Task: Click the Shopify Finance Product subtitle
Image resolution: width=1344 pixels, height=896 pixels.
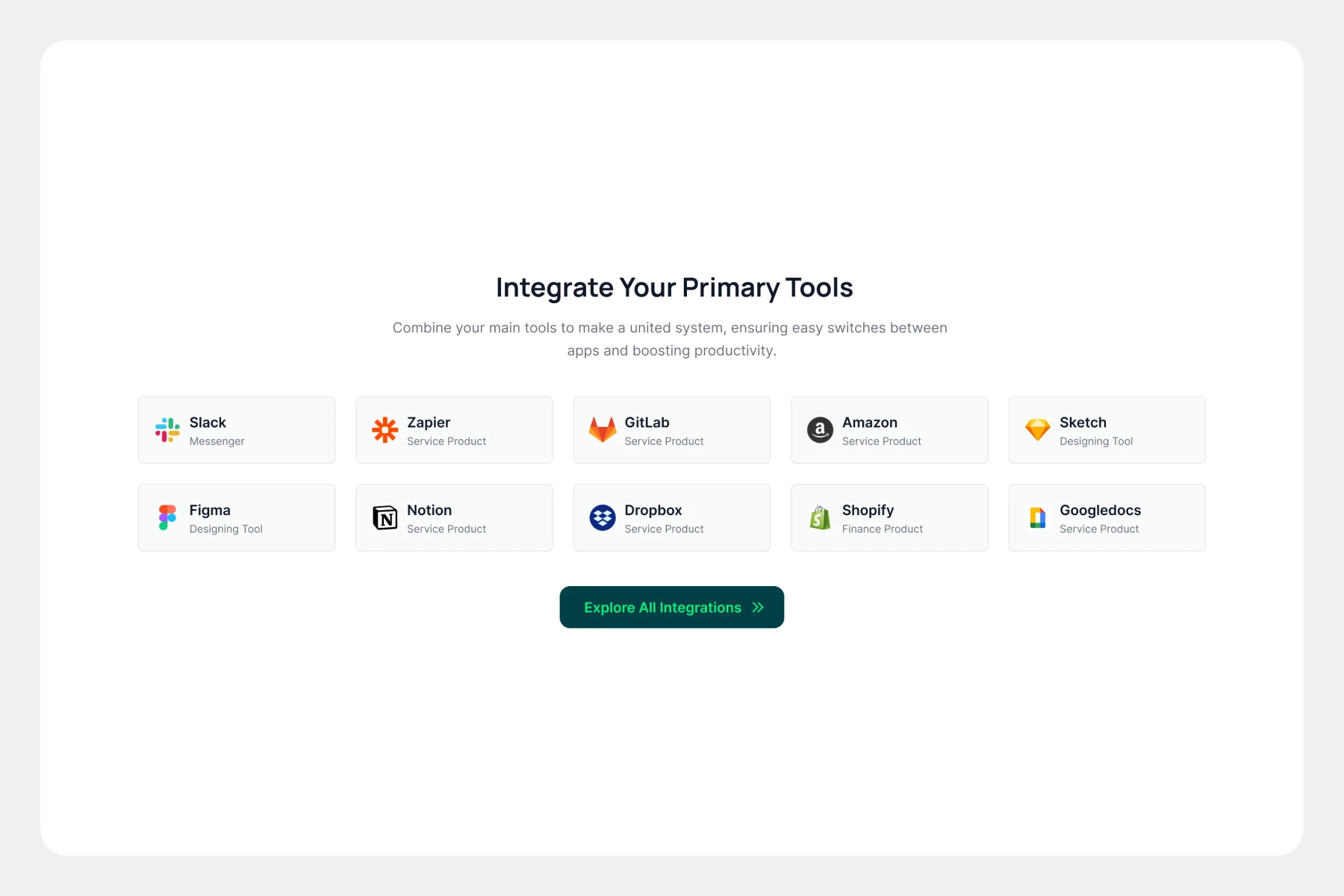Action: pyautogui.click(x=882, y=529)
